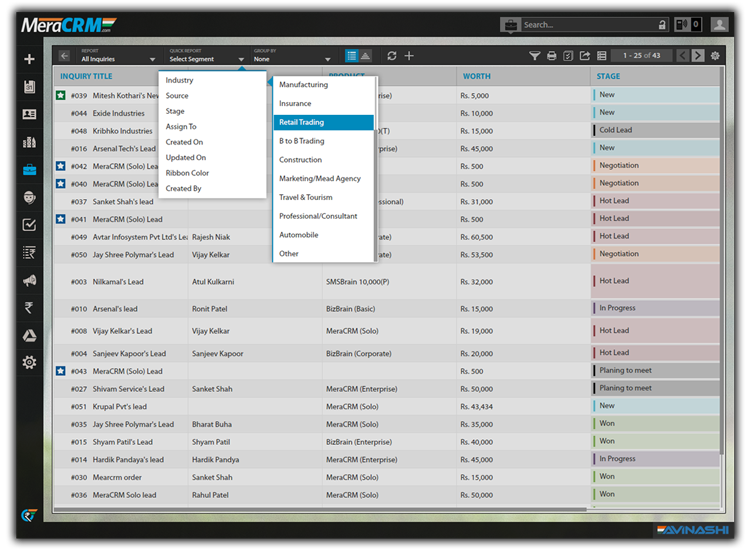
Task: Click the sidebar plus add icon
Action: pyautogui.click(x=29, y=59)
